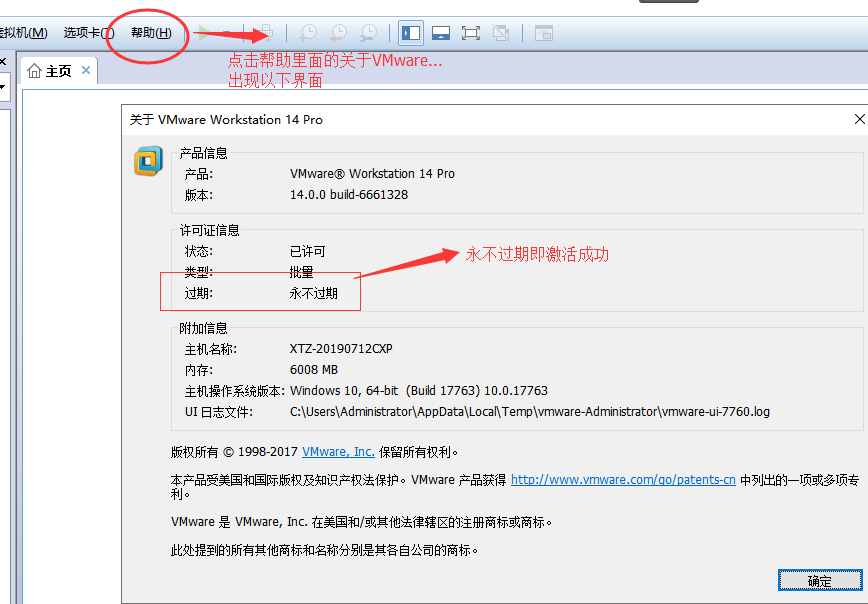This screenshot has height=604, width=868.
Task: Enter full screen mode via toolbar icon
Action: 471,33
